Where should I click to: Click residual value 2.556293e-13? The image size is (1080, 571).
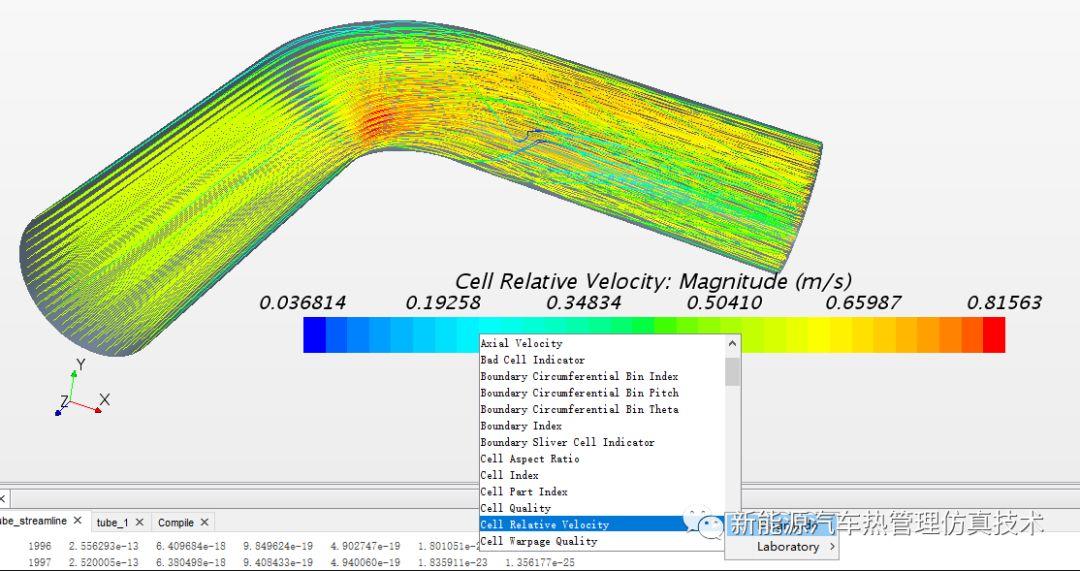click(x=103, y=546)
